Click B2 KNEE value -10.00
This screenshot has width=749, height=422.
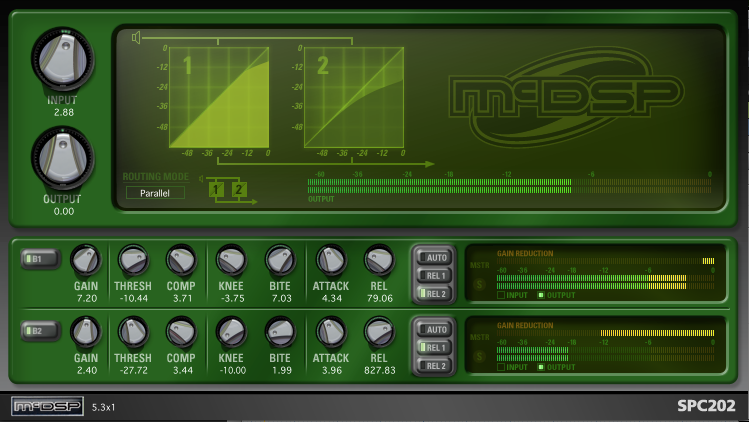[233, 370]
